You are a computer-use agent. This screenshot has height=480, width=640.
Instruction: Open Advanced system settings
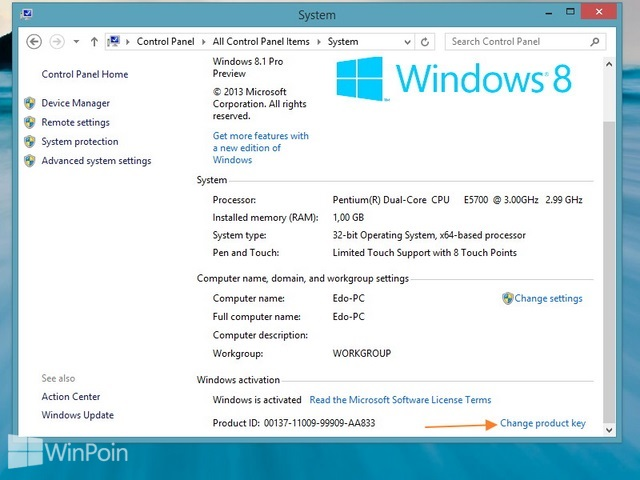[96, 160]
